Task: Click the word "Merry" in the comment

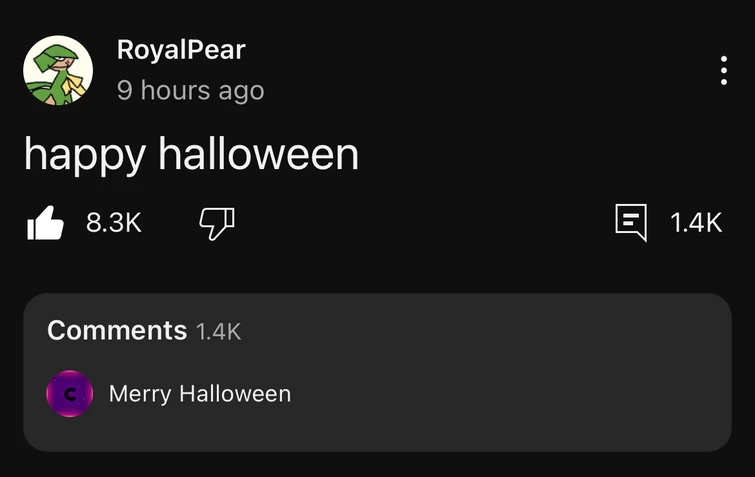Action: [x=140, y=394]
